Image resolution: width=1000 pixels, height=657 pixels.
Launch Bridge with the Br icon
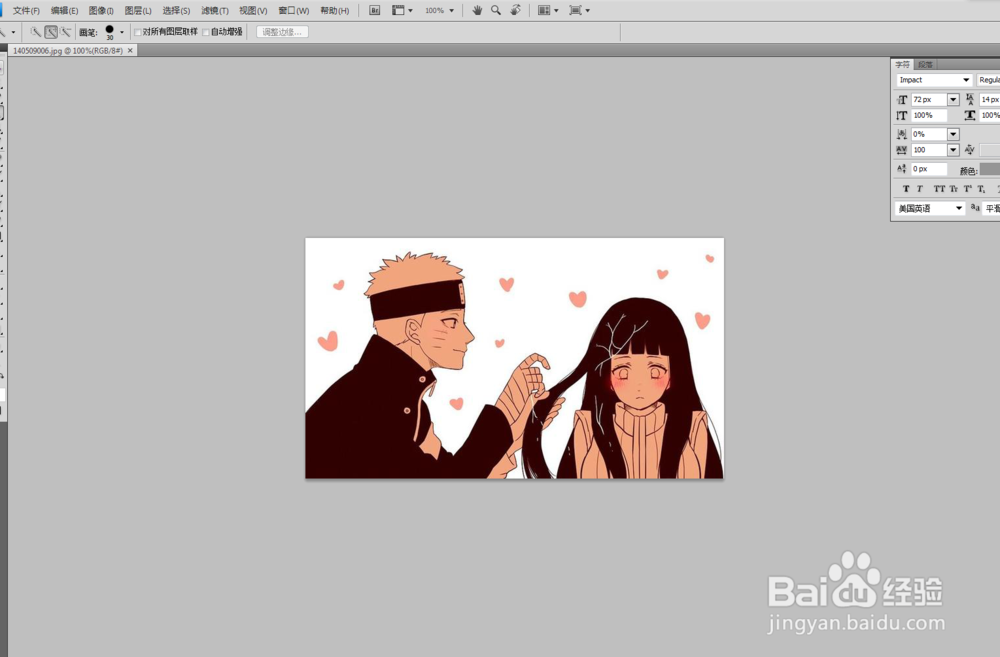pyautogui.click(x=375, y=10)
